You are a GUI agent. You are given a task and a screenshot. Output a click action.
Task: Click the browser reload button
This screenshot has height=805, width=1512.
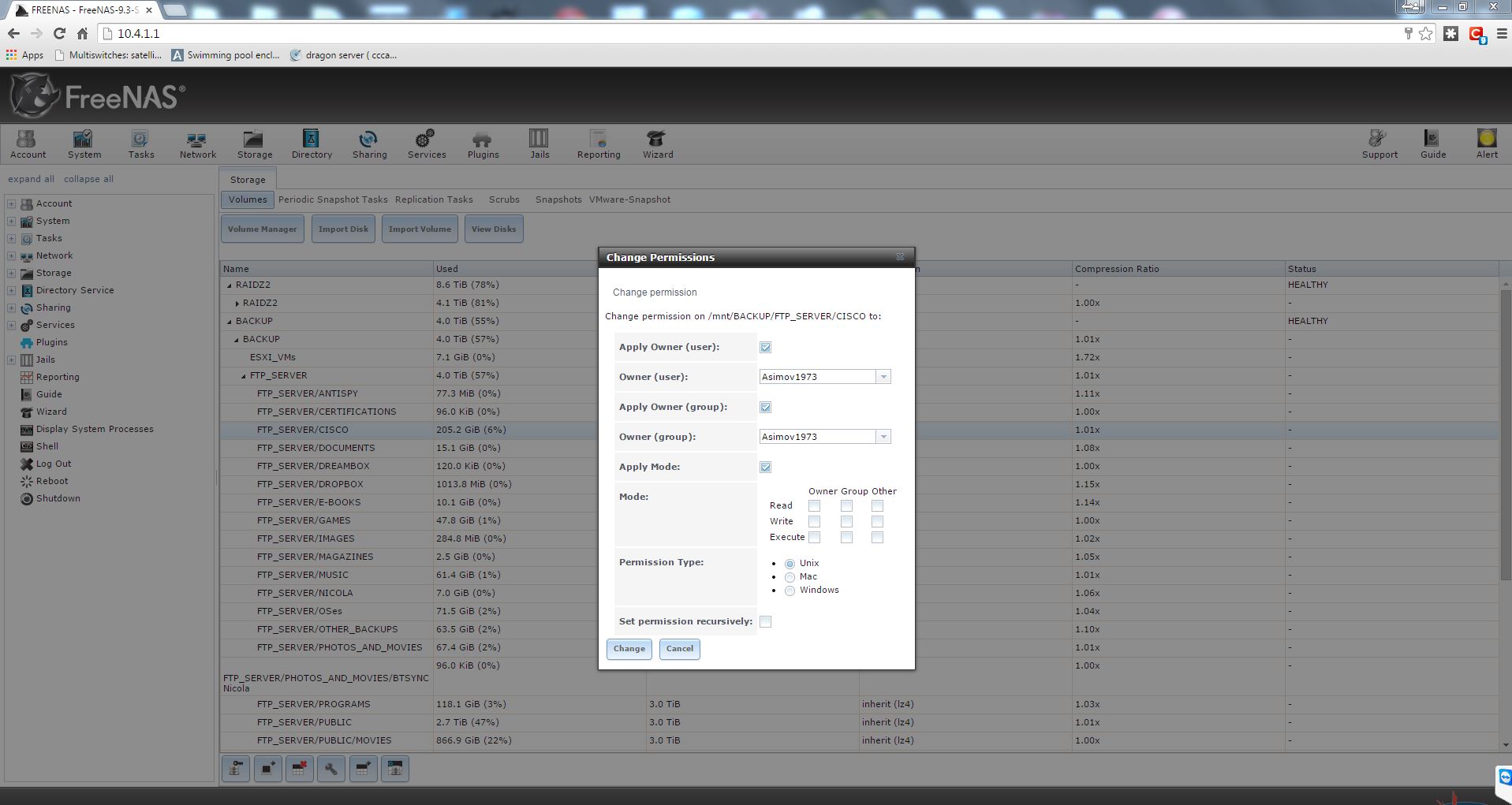[x=59, y=33]
